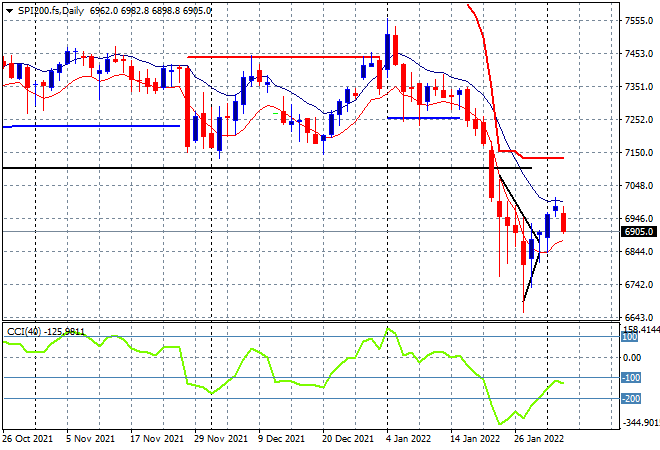Click the 9 Dec 2021 date label
The image size is (660, 450).
[281, 439]
